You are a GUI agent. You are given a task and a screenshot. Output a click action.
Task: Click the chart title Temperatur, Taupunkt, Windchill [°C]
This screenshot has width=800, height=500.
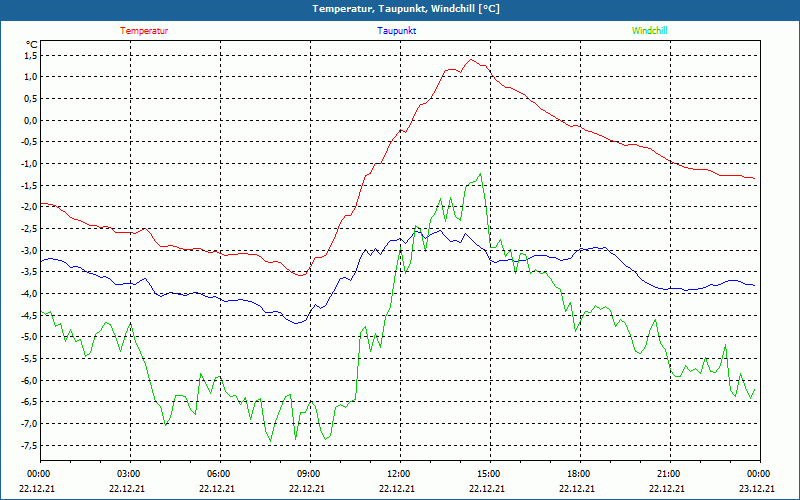406,9
